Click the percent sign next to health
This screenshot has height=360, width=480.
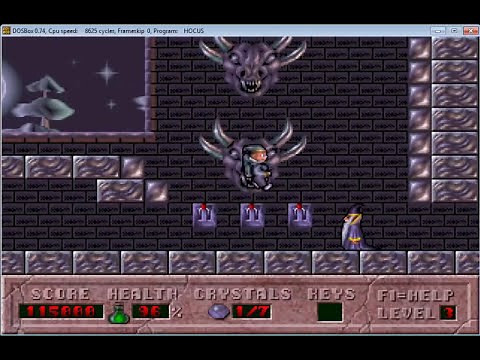click(177, 312)
